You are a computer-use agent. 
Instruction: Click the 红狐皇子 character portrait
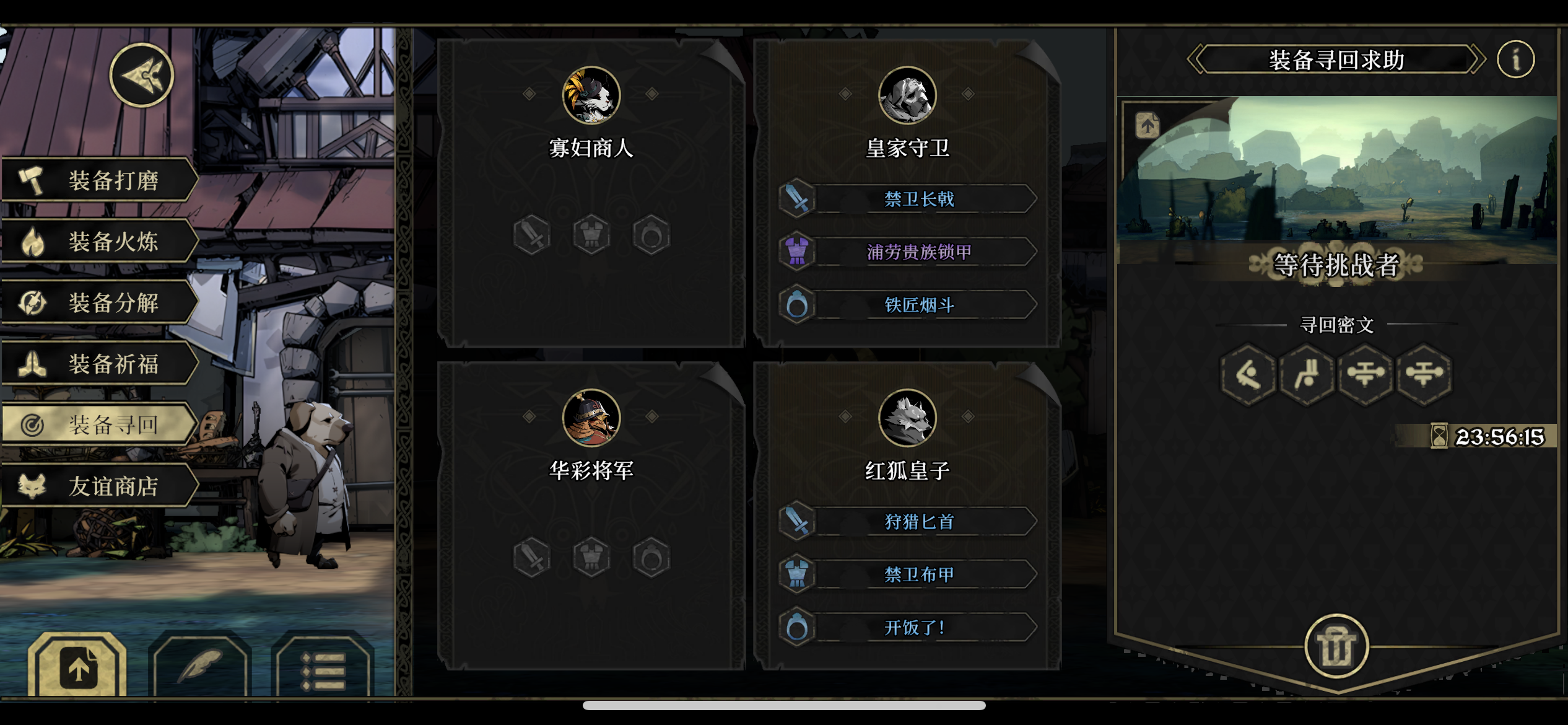click(907, 418)
